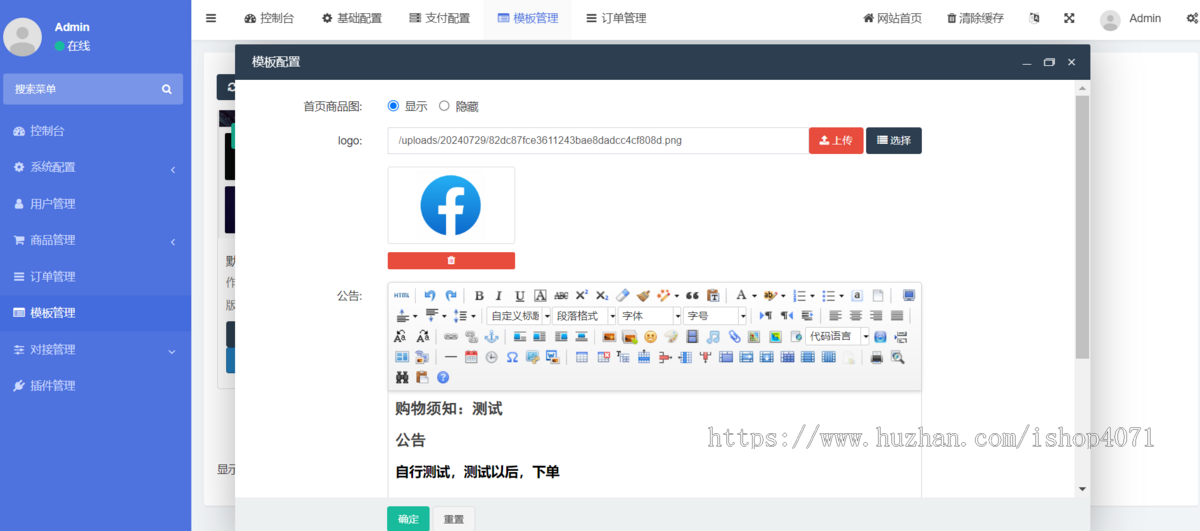Open 插件管理 in sidebar

(95, 385)
